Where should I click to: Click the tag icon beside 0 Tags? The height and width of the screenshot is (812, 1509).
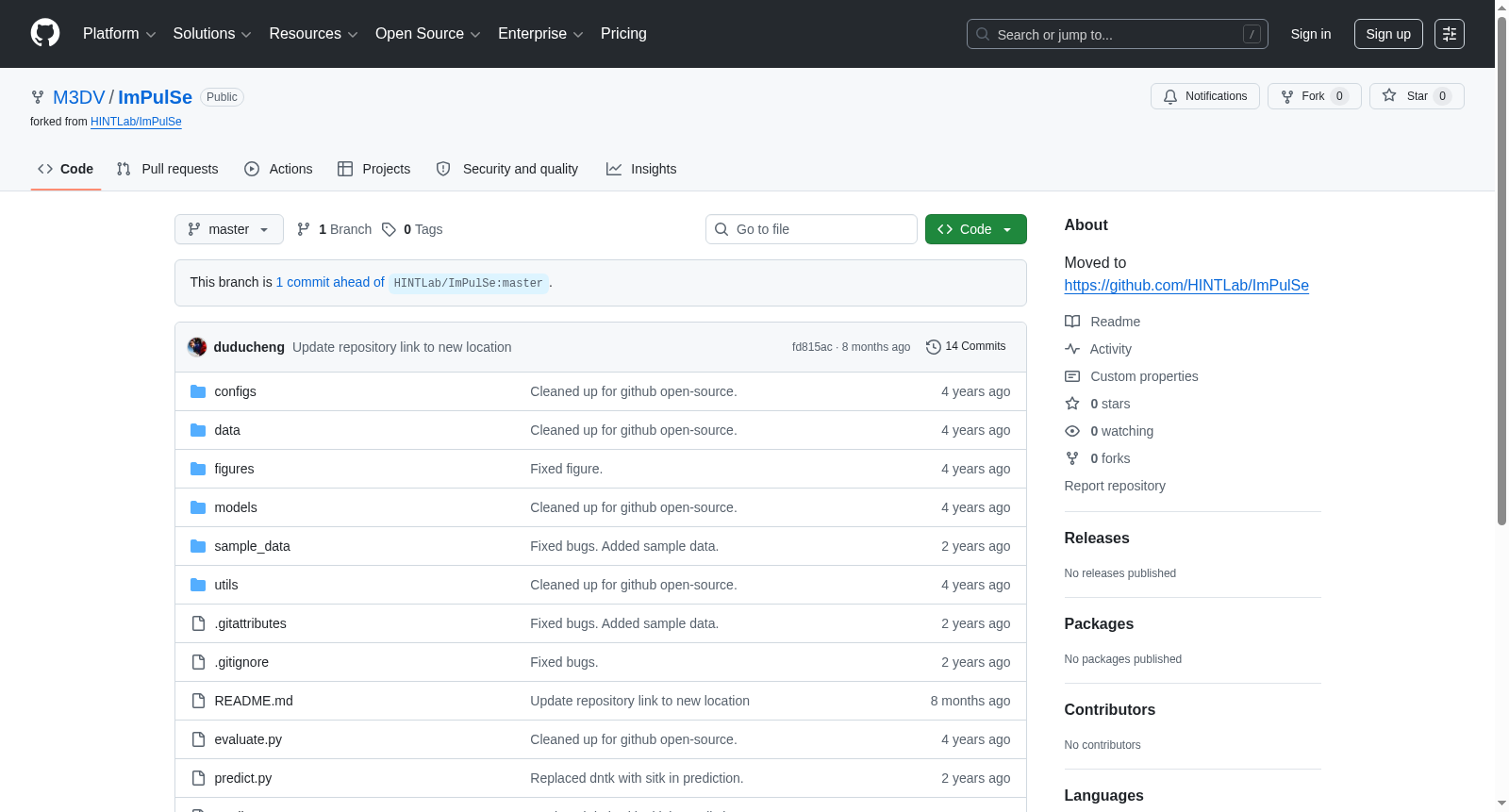(x=389, y=229)
